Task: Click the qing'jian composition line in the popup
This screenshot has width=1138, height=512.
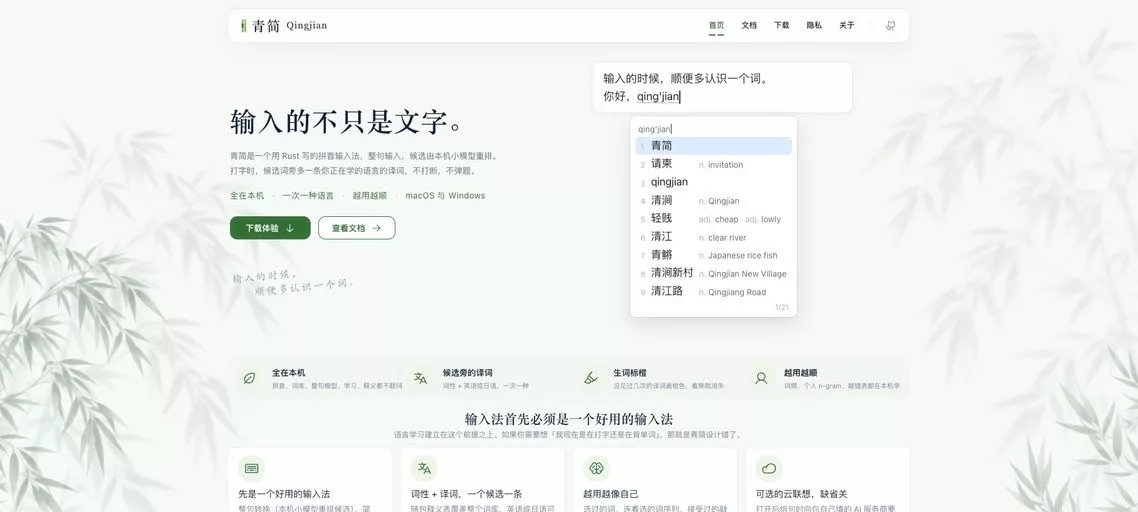Action: click(x=655, y=129)
